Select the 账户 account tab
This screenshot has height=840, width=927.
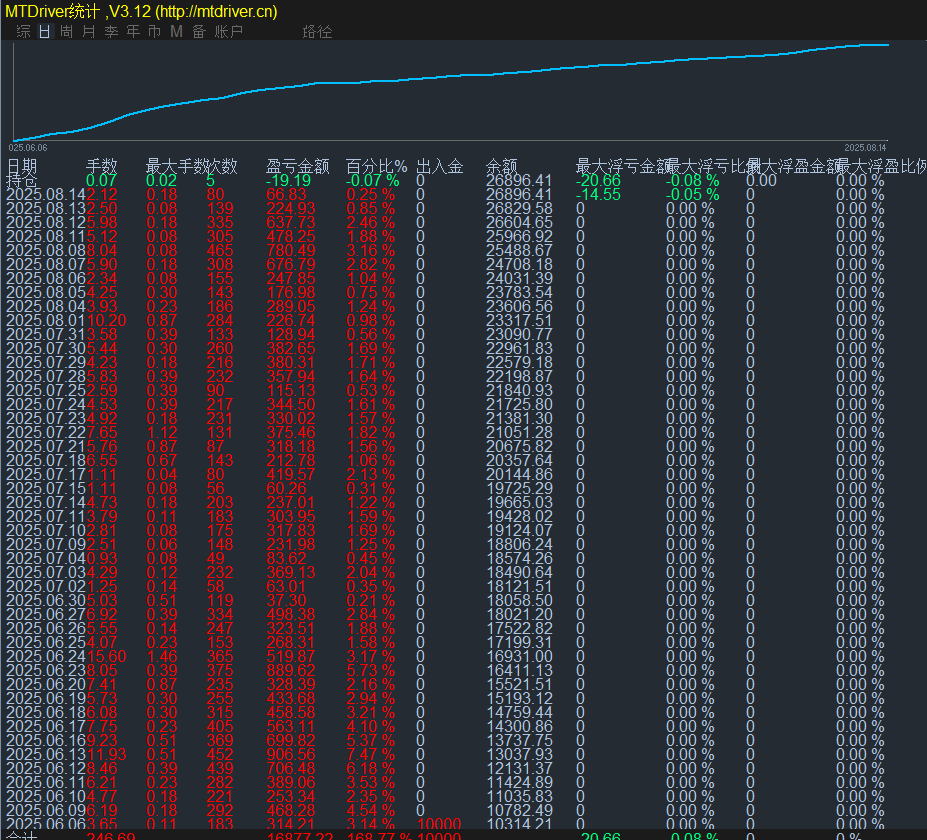pyautogui.click(x=229, y=31)
